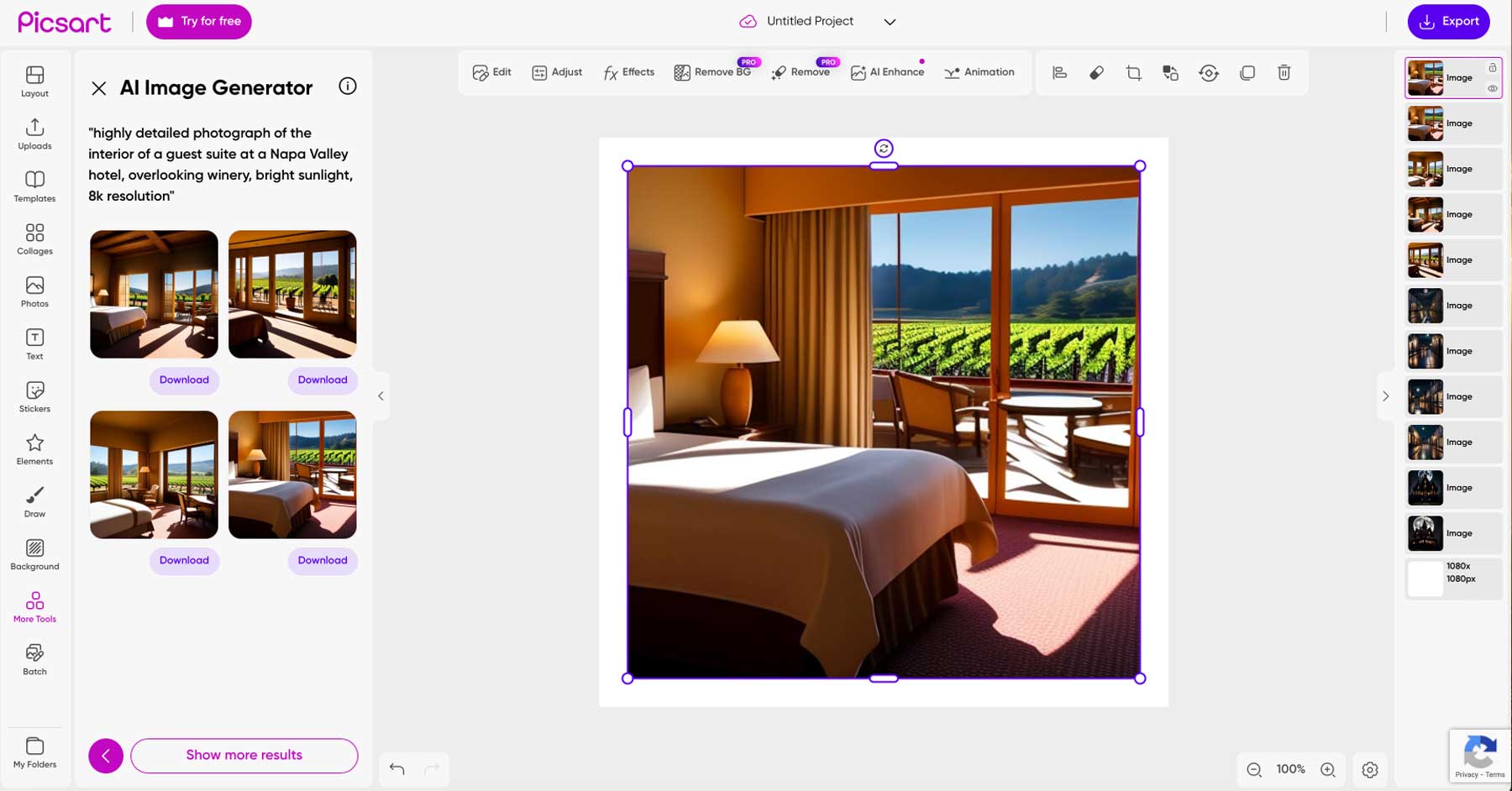The height and width of the screenshot is (791, 1512).
Task: Open the Effects menu in the editing toolbar
Action: pos(627,72)
